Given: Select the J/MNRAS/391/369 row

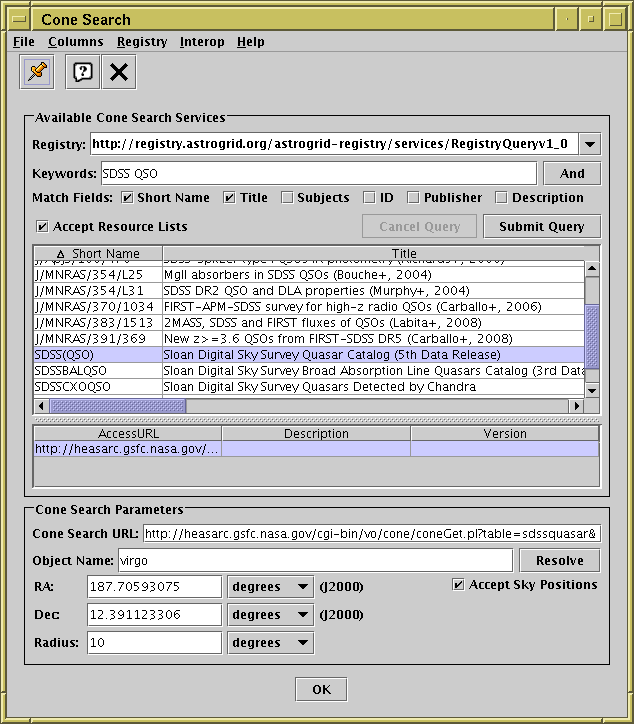Looking at the screenshot, I should tap(309, 339).
